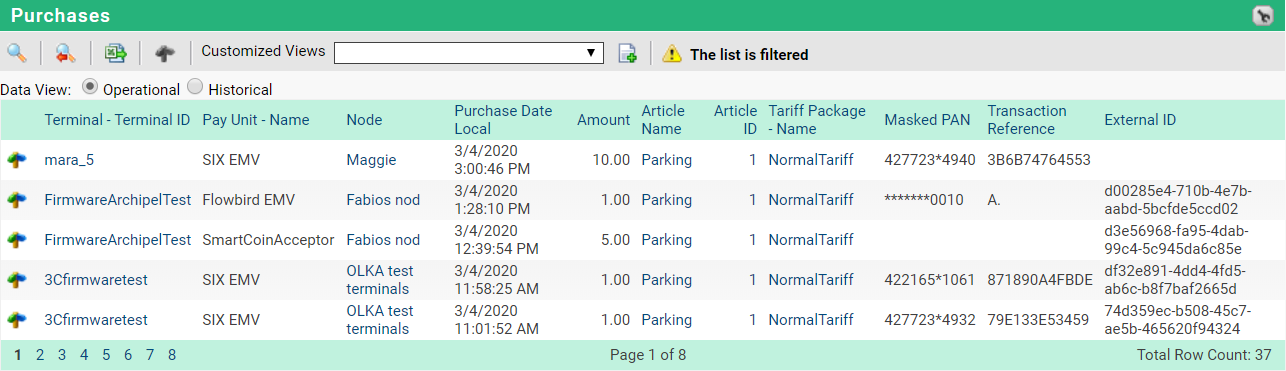1286x371 pixels.
Task: Go to page 8
Action: (172, 355)
